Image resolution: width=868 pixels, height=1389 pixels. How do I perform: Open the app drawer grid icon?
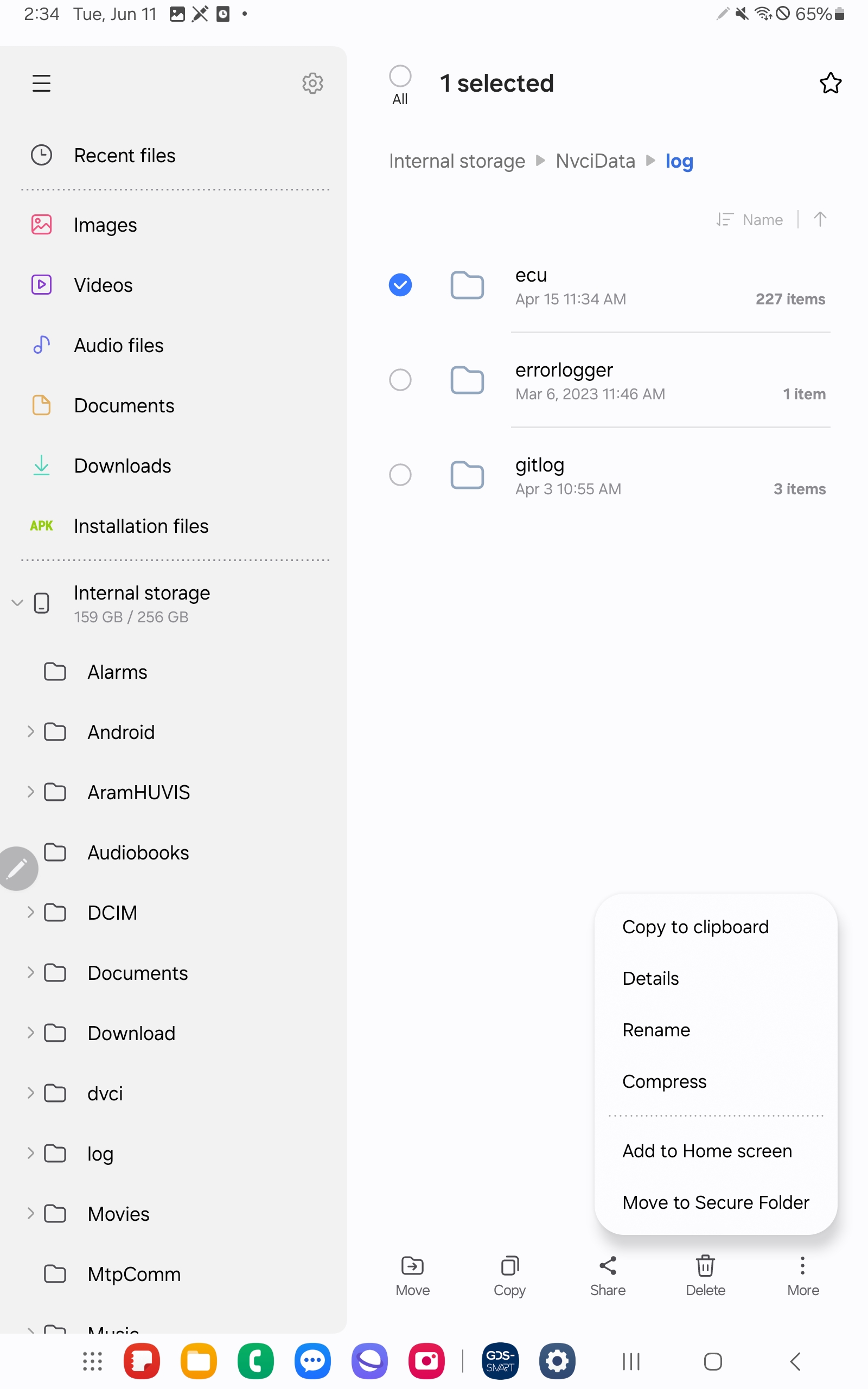(92, 1361)
